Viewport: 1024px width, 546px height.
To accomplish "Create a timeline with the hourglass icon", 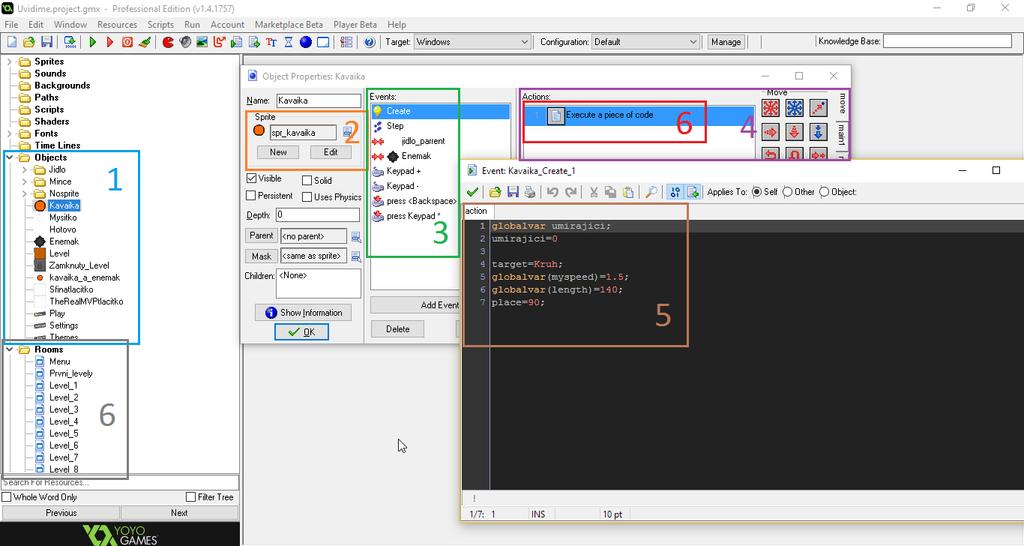I will (288, 42).
